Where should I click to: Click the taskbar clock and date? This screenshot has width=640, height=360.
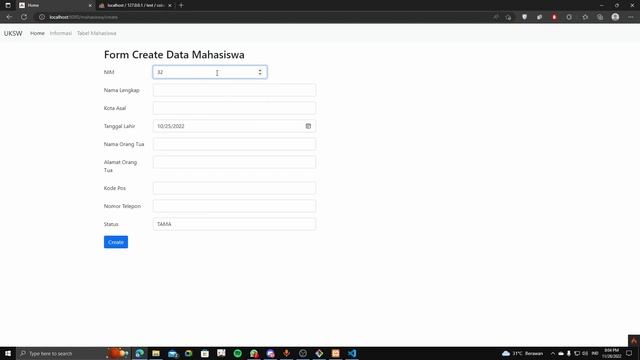coord(611,353)
